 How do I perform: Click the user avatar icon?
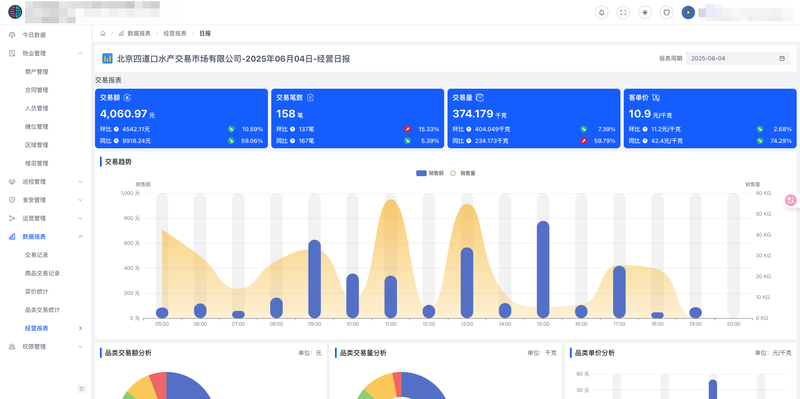pos(688,13)
